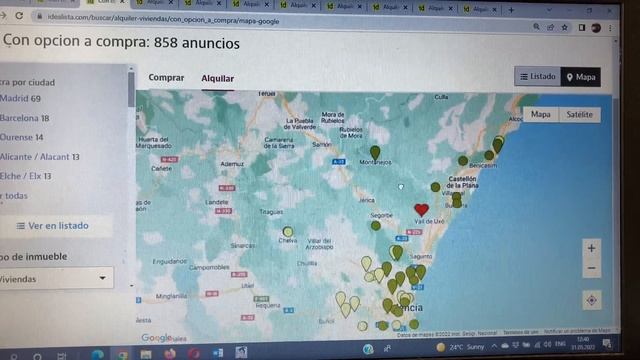Filter by Elche / Elx 13
This screenshot has height=360, width=640.
(x=25, y=176)
